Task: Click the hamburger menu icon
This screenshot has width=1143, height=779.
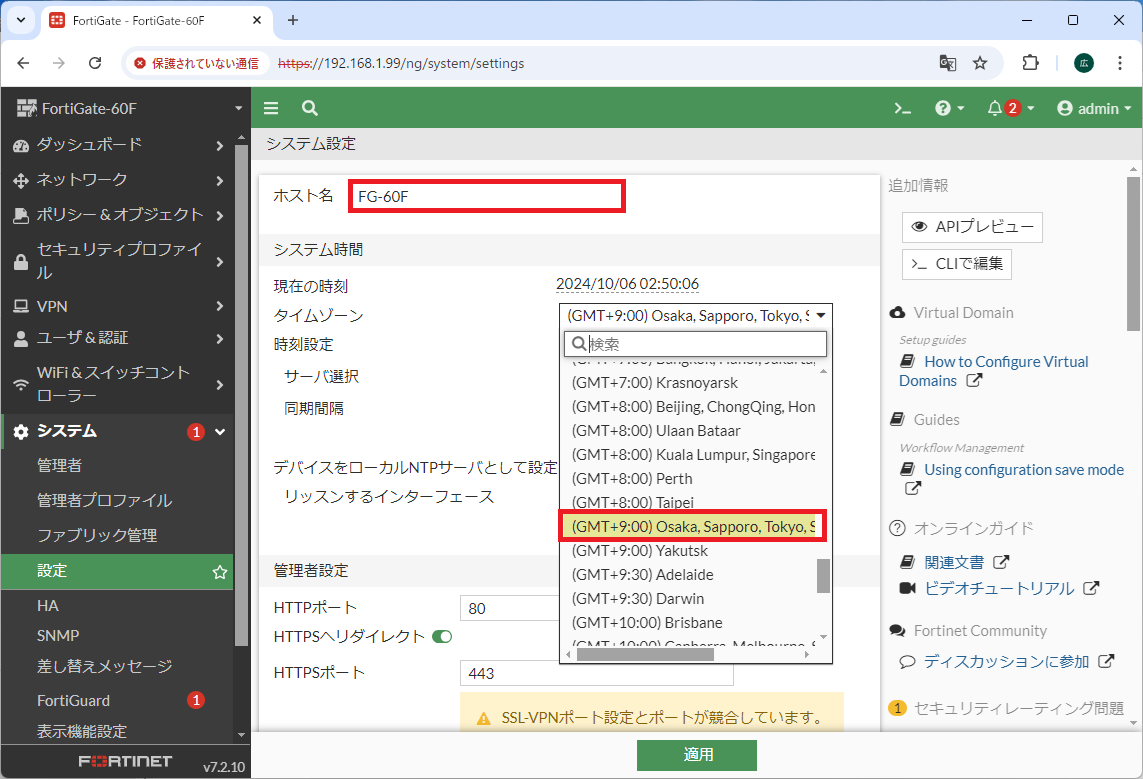Action: pos(270,108)
